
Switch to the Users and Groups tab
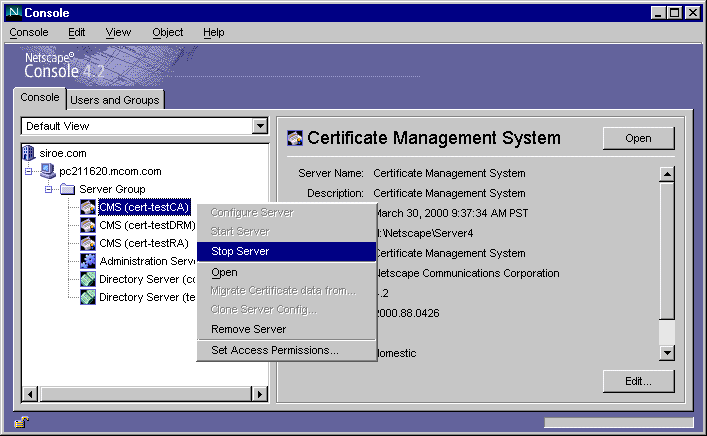tap(115, 100)
